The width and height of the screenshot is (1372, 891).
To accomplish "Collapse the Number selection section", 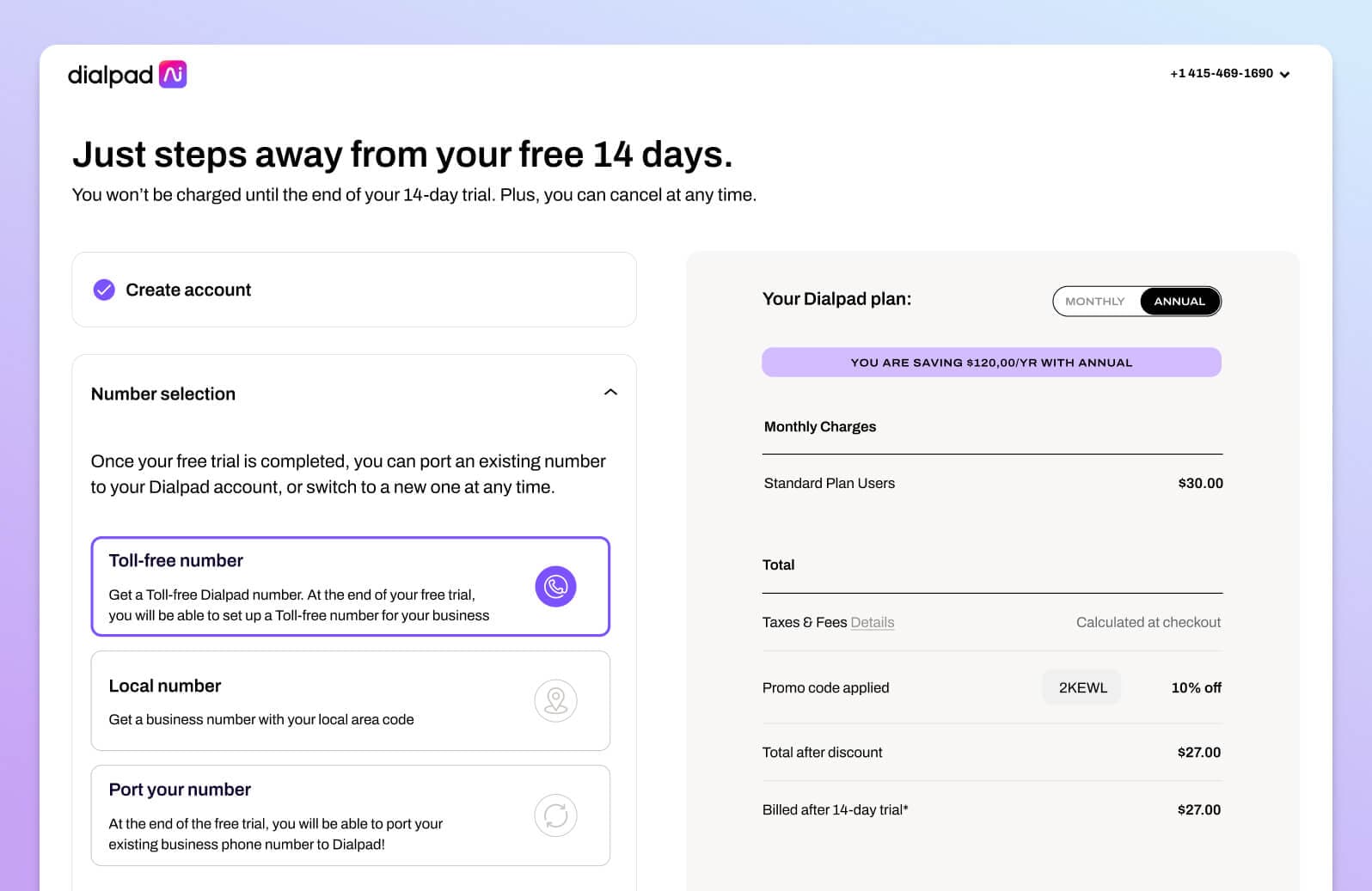I will pyautogui.click(x=610, y=393).
